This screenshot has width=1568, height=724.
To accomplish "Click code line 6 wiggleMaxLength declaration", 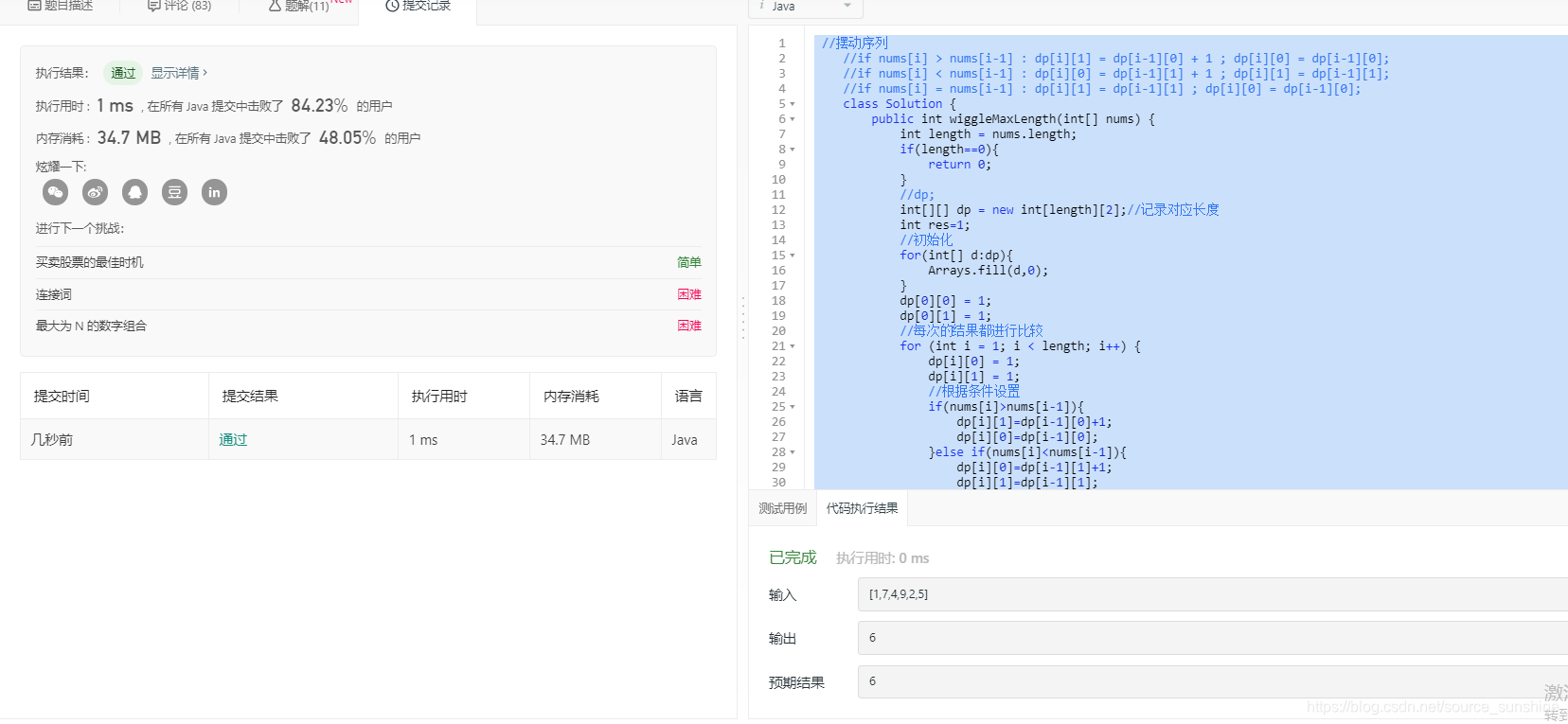I will click(1013, 119).
